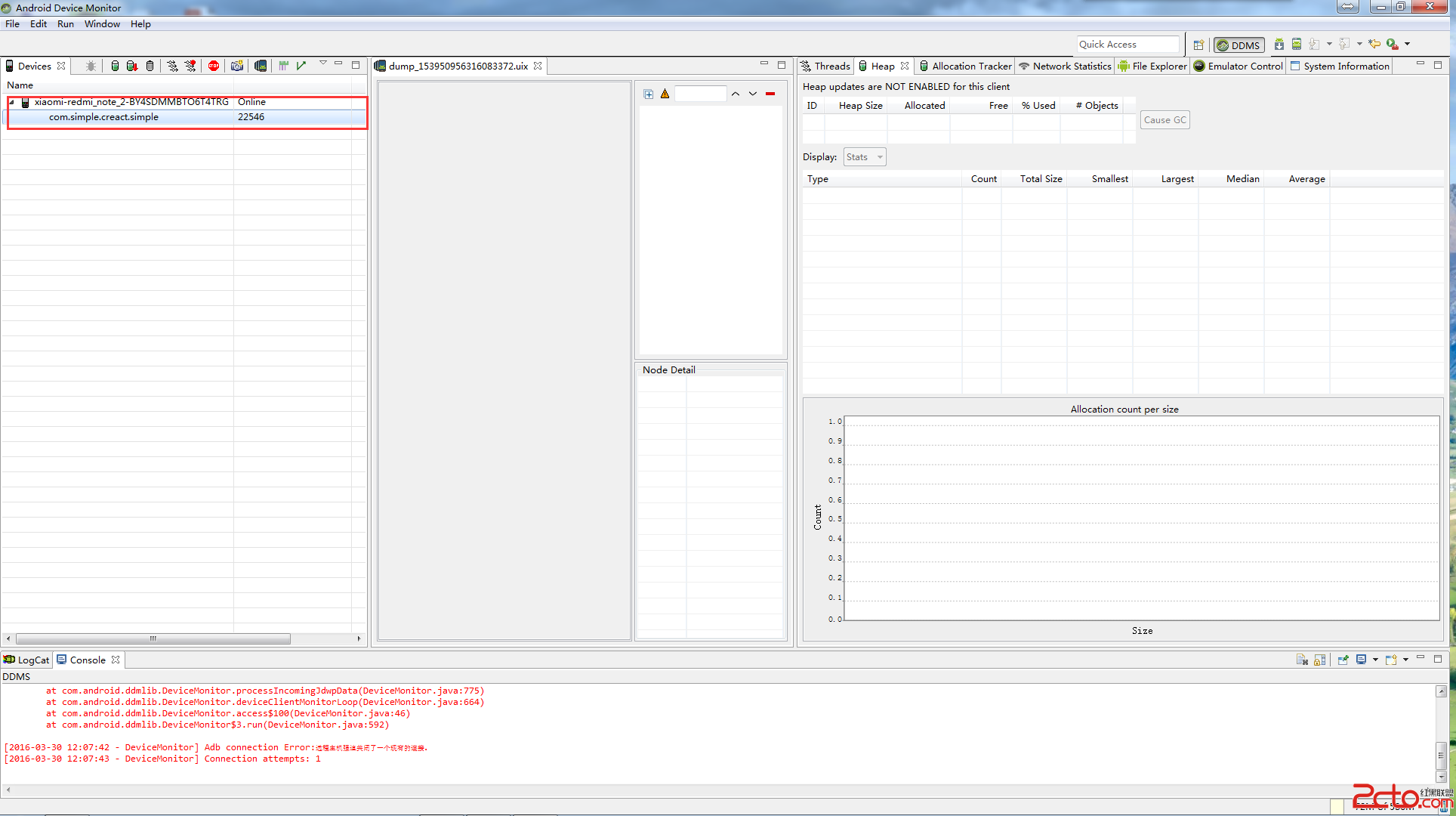1456x816 pixels.
Task: Collapse the xiaomi-redmi_note_2 device tree node
Action: tap(12, 102)
